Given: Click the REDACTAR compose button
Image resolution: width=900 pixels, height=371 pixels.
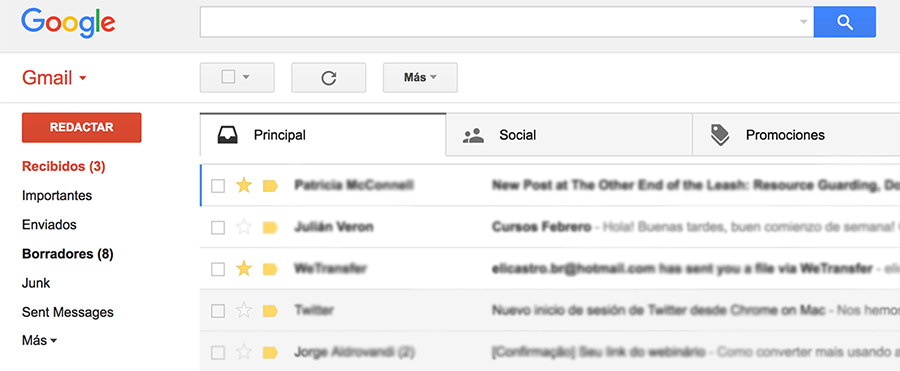Looking at the screenshot, I should 82,127.
